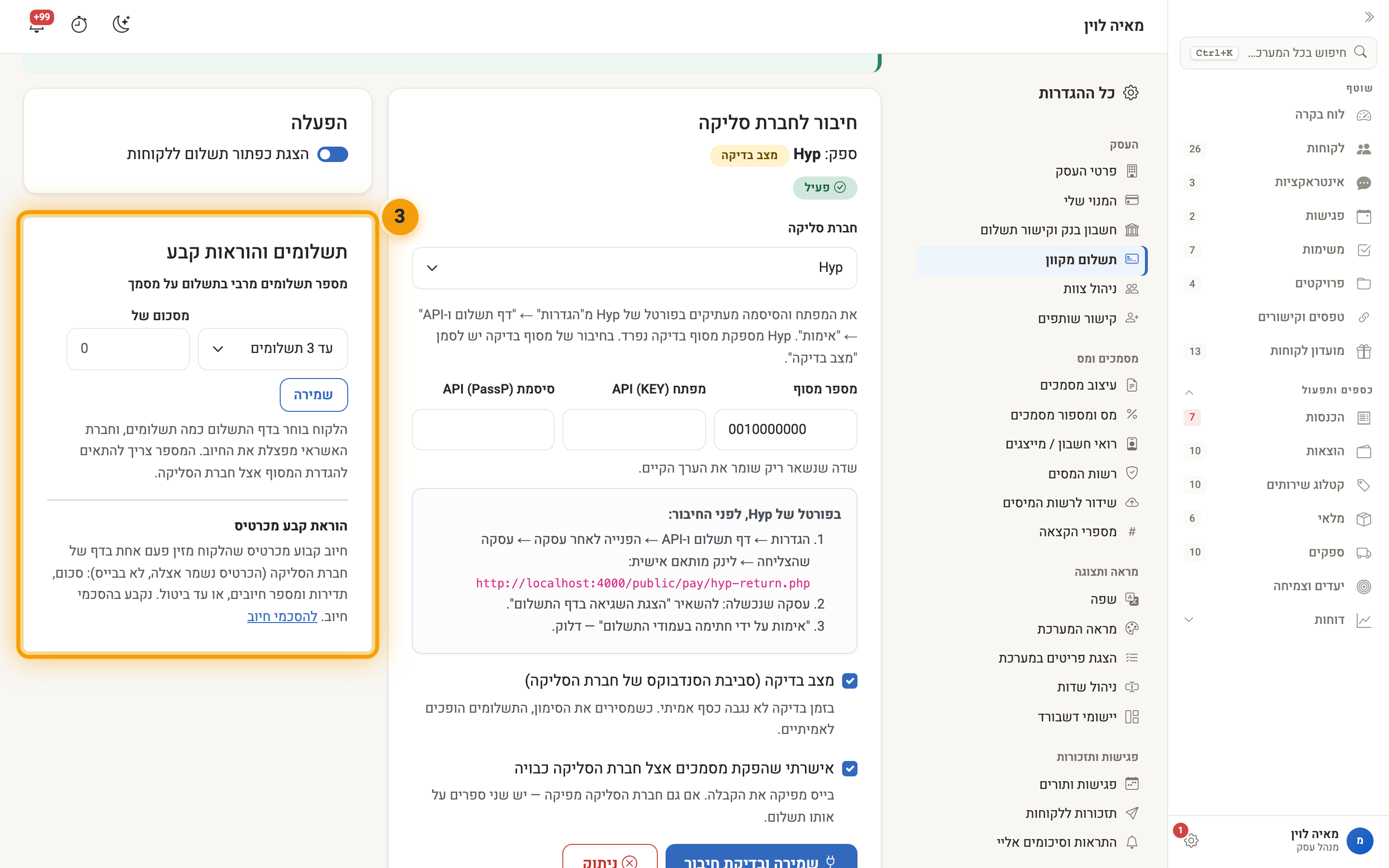The height and width of the screenshot is (868, 1389).
Task: Open ניהול צוות settings item
Action: pyautogui.click(x=1032, y=289)
